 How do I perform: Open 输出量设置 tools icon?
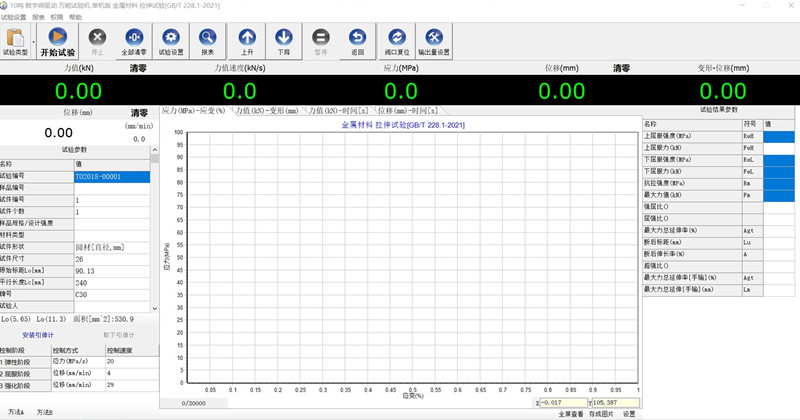(x=434, y=41)
